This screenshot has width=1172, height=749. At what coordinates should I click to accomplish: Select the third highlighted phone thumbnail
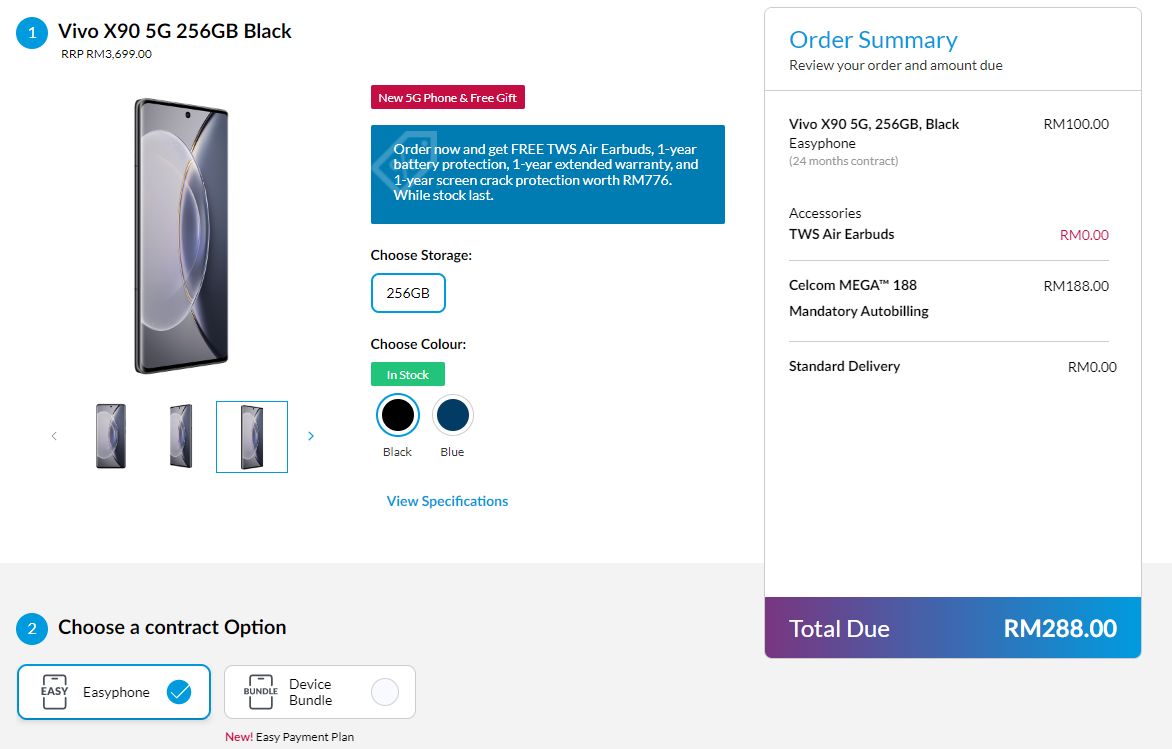(x=252, y=436)
